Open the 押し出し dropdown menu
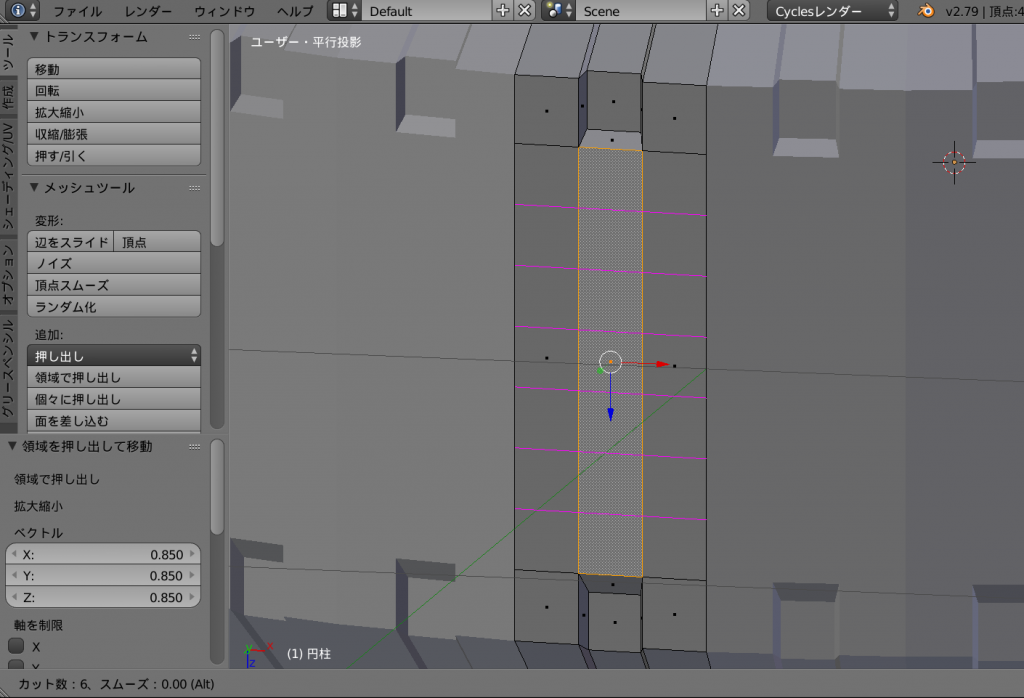Screen dimensions: 1024x698 point(113,356)
